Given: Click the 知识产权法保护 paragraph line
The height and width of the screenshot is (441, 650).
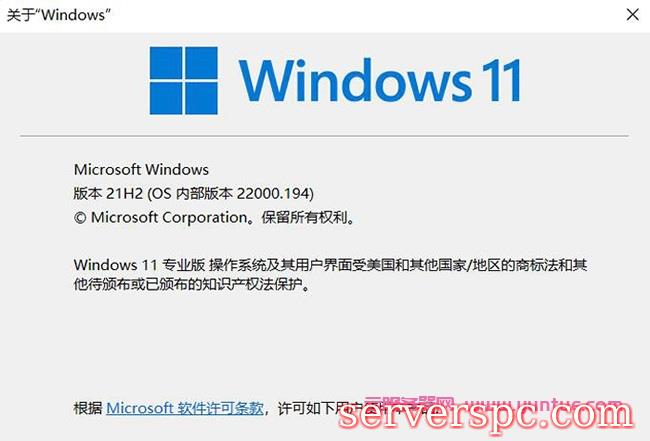Looking at the screenshot, I should tap(192, 285).
